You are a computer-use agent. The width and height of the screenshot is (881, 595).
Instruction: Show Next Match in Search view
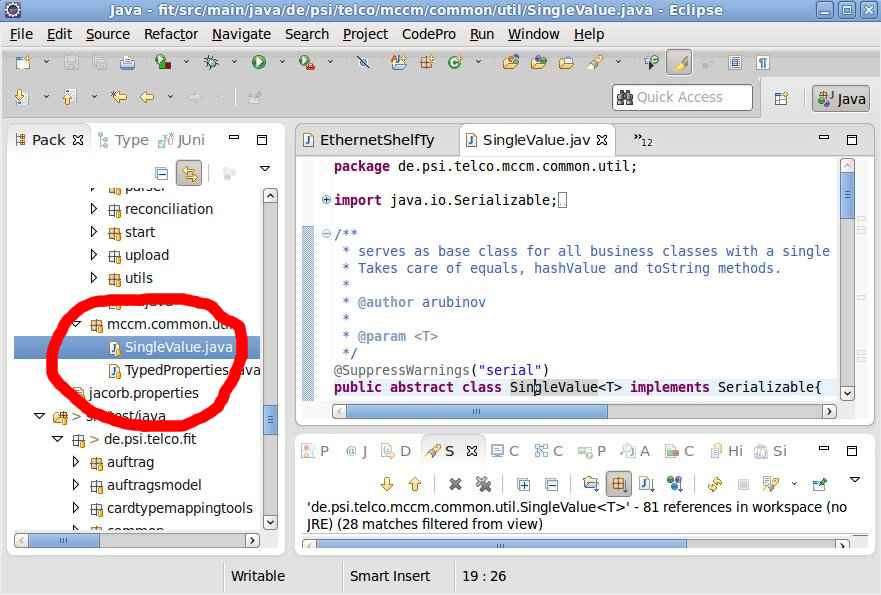[x=387, y=484]
